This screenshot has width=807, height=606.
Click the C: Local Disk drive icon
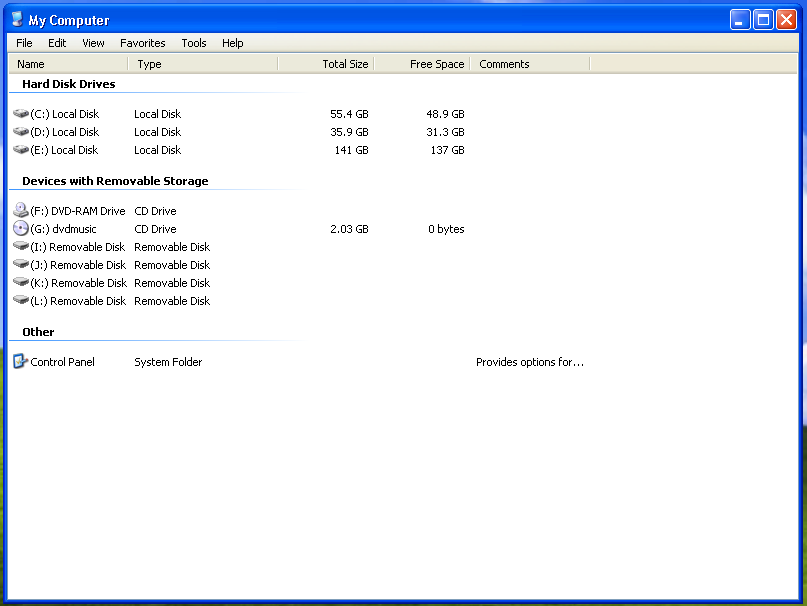(x=21, y=113)
